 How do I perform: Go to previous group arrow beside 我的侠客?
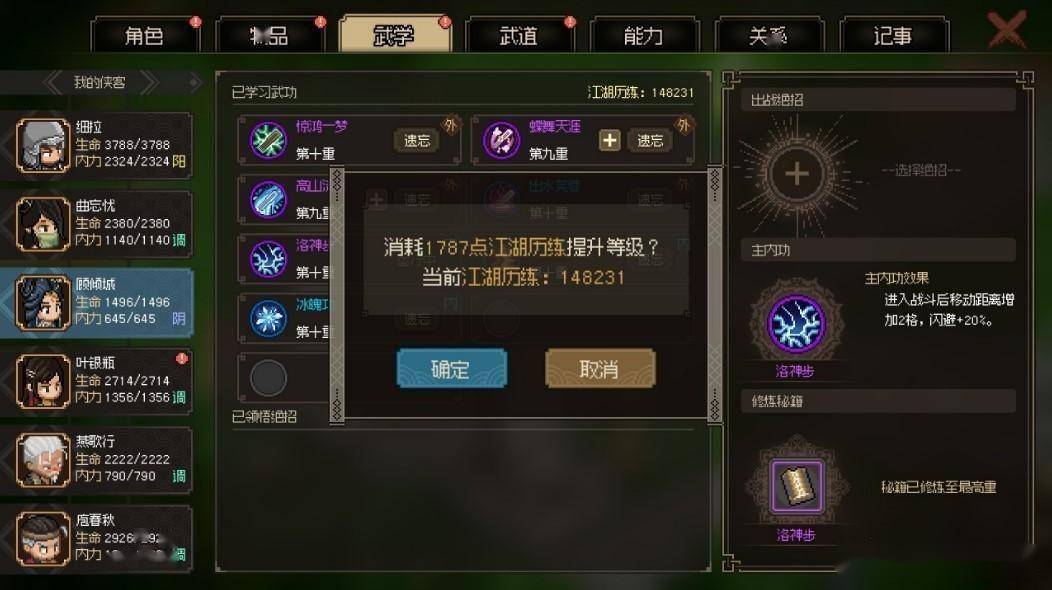[52, 83]
